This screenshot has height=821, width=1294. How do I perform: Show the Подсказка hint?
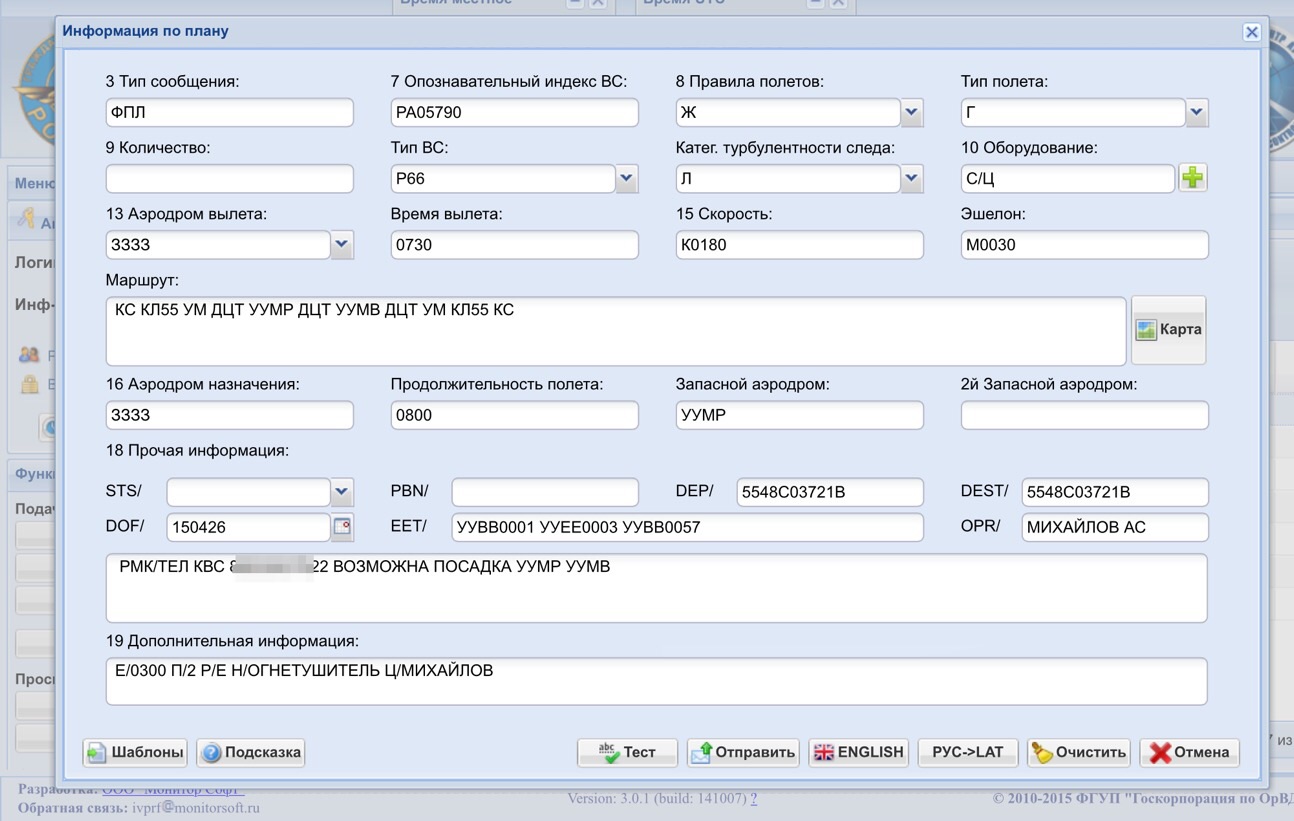[251, 753]
